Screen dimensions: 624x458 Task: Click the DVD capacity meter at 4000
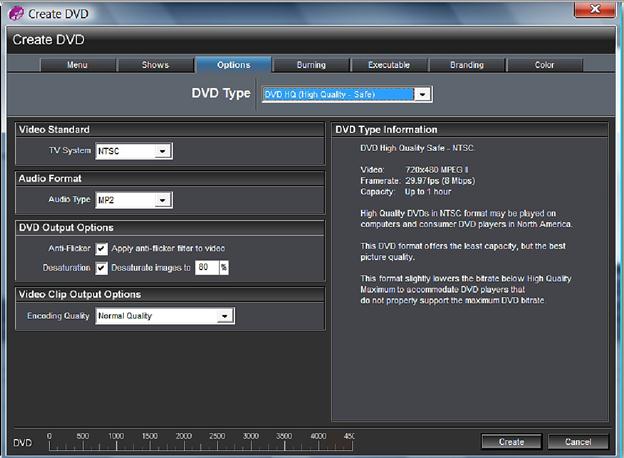pyautogui.click(x=318, y=442)
